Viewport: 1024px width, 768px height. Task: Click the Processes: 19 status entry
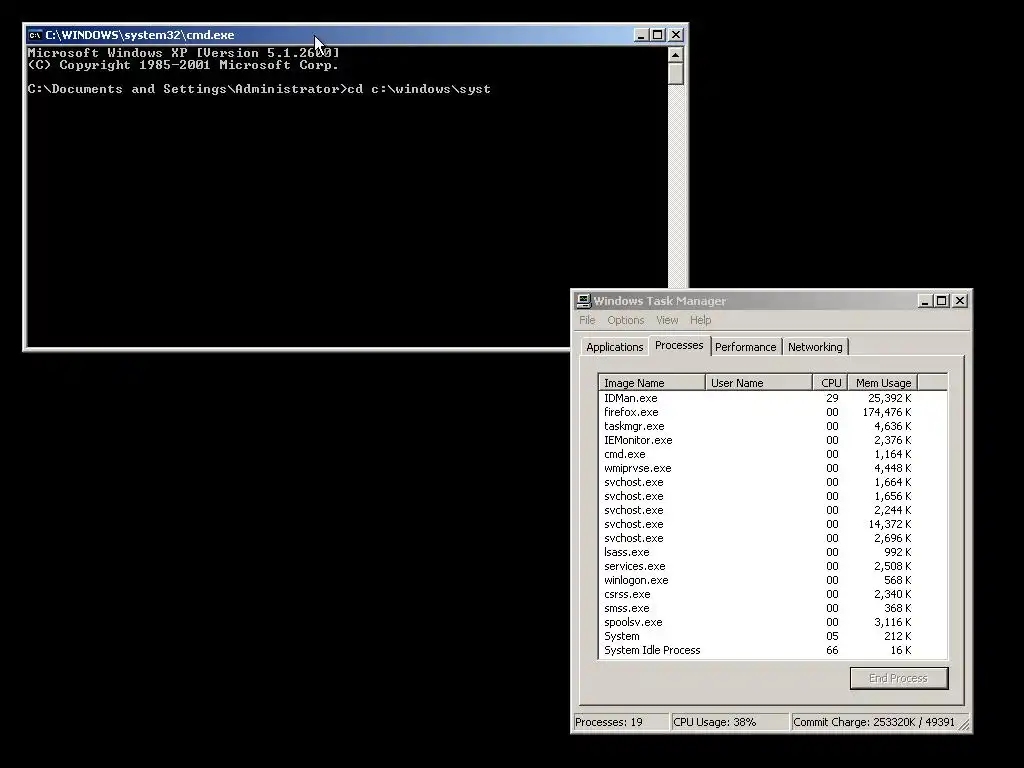tap(622, 722)
